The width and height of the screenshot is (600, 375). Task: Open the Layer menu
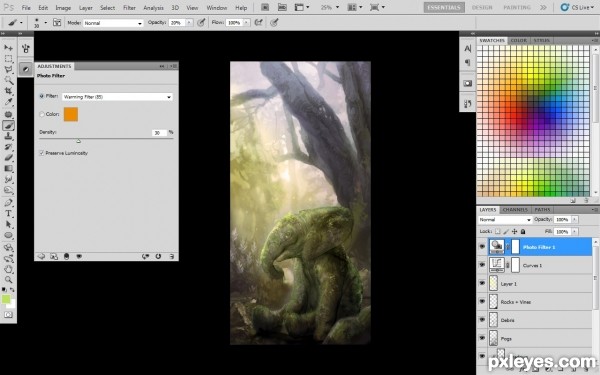pos(85,8)
